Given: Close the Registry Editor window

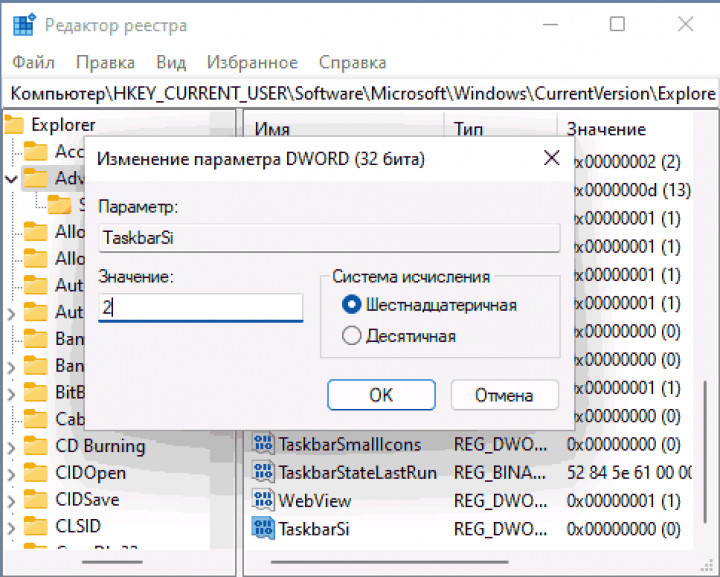Looking at the screenshot, I should 686,24.
